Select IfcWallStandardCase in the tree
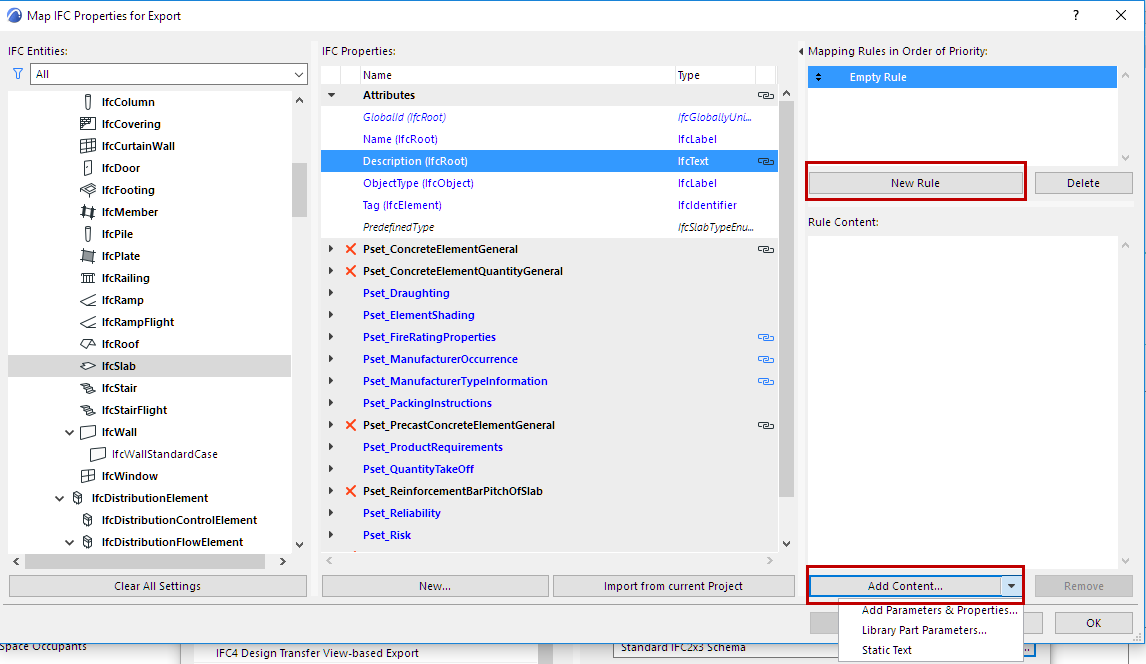The width and height of the screenshot is (1146, 664). (x=164, y=454)
